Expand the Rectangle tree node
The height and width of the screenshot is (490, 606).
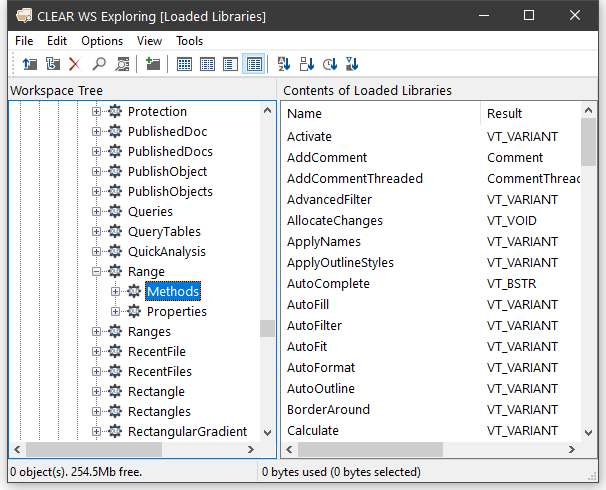pyautogui.click(x=97, y=392)
